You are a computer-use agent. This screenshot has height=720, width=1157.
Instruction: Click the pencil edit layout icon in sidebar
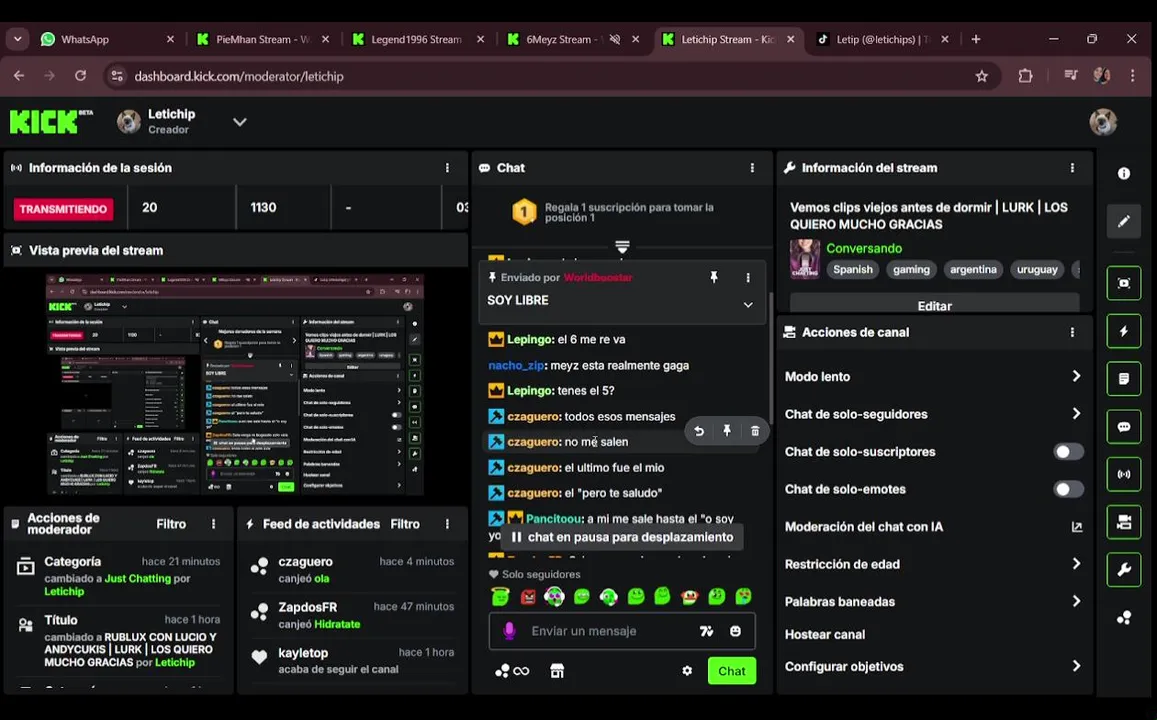[x=1123, y=221]
